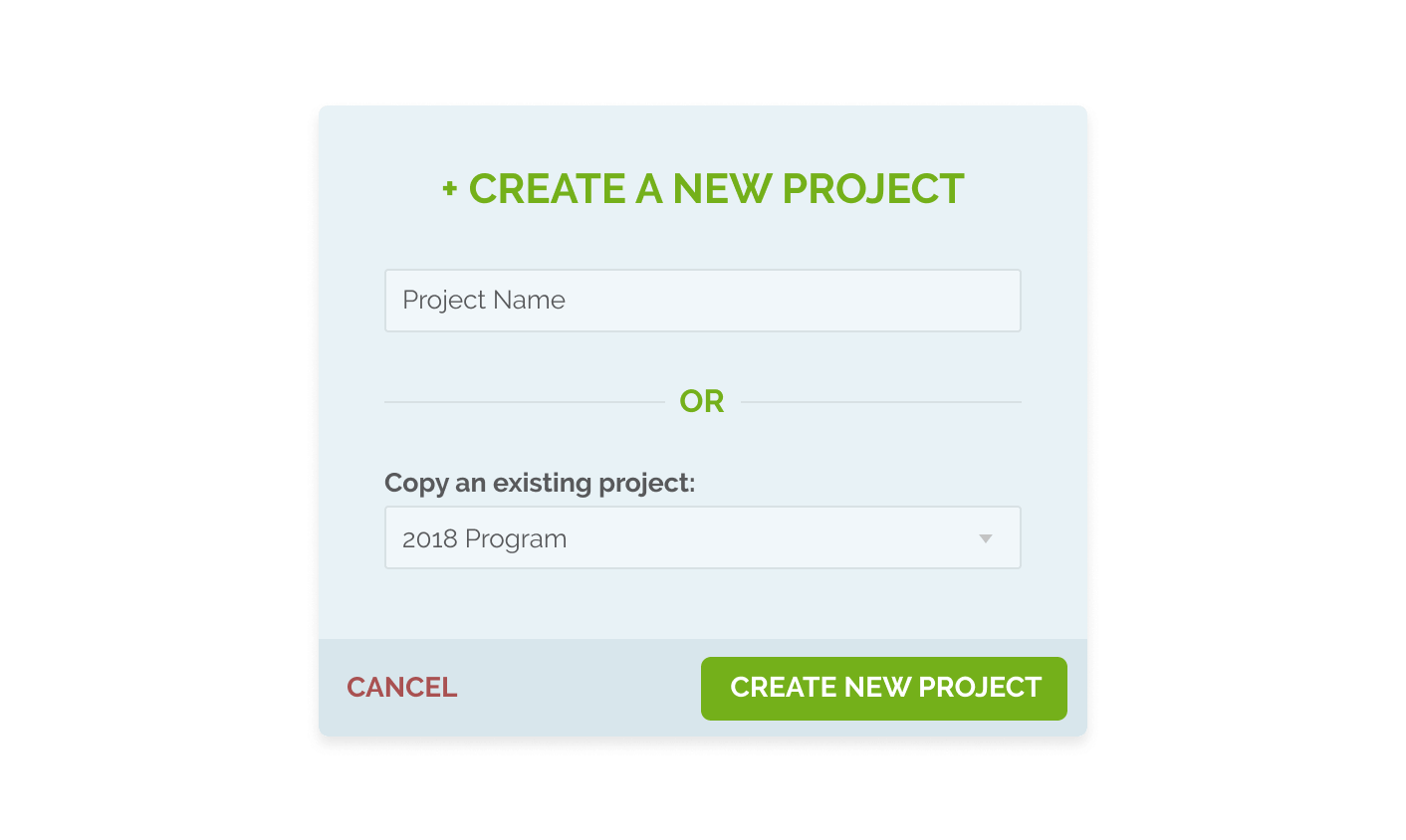Viewport: 1406px width, 840px height.
Task: Dismiss the dialog using red CANCEL text
Action: (x=401, y=688)
